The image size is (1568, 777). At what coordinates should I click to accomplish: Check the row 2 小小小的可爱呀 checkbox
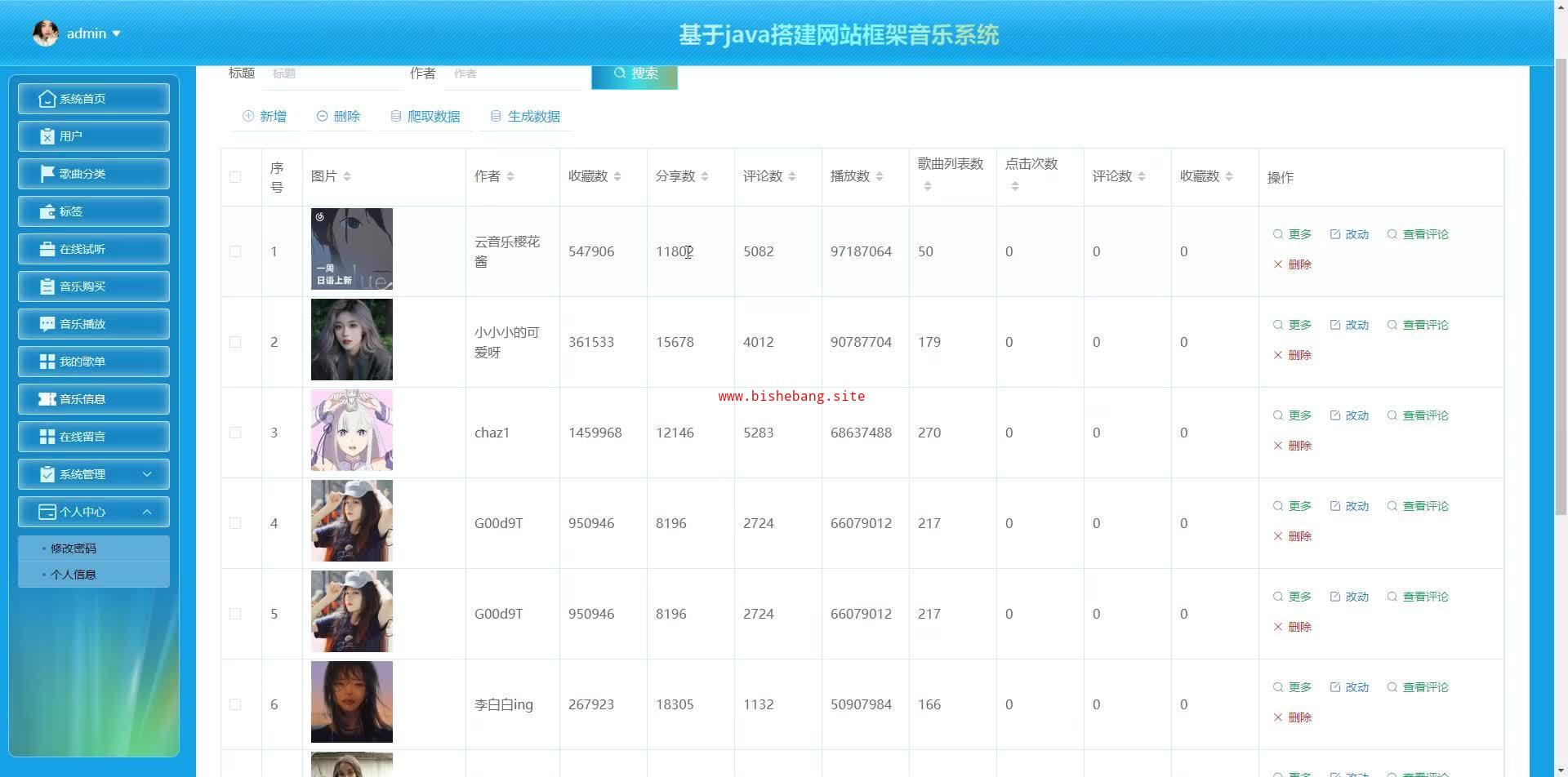(235, 342)
